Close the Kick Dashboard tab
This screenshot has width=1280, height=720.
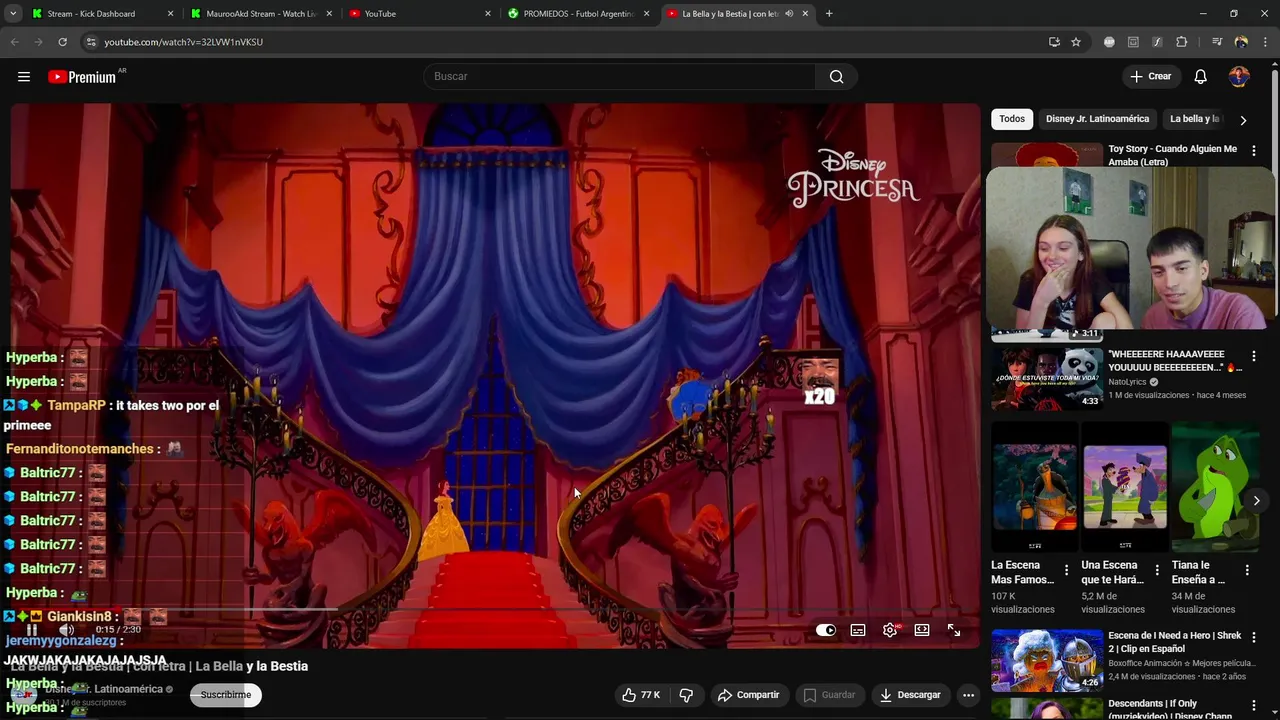click(170, 14)
